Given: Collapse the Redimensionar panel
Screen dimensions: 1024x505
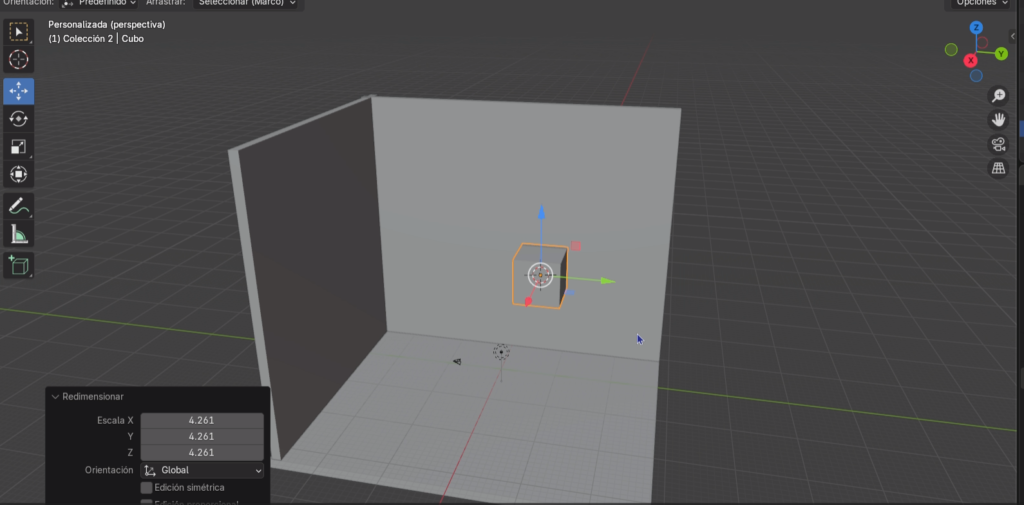Looking at the screenshot, I should 56,397.
